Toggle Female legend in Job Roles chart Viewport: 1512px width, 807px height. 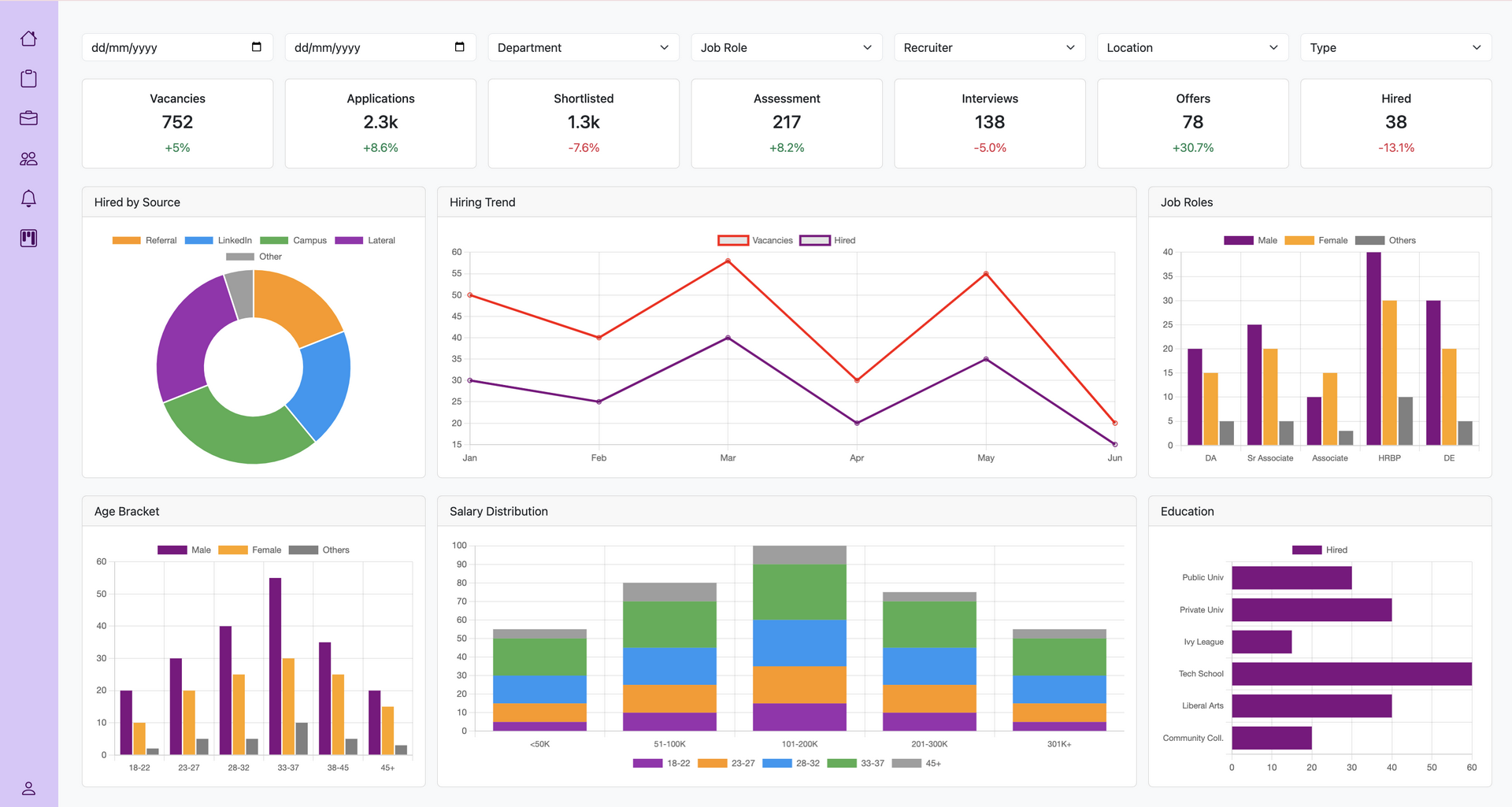pos(1316,240)
